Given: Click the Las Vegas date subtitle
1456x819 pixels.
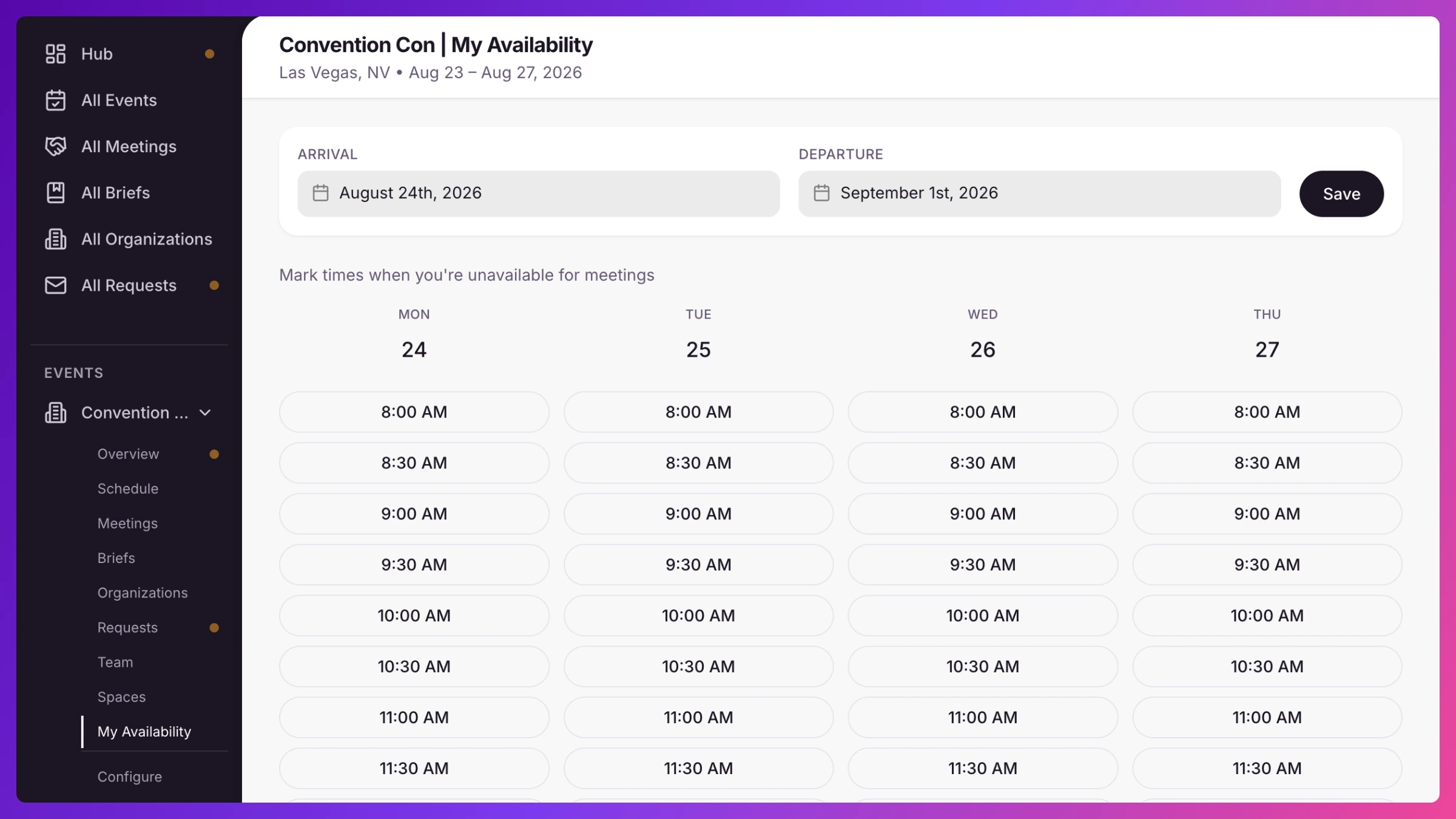Looking at the screenshot, I should coord(430,73).
